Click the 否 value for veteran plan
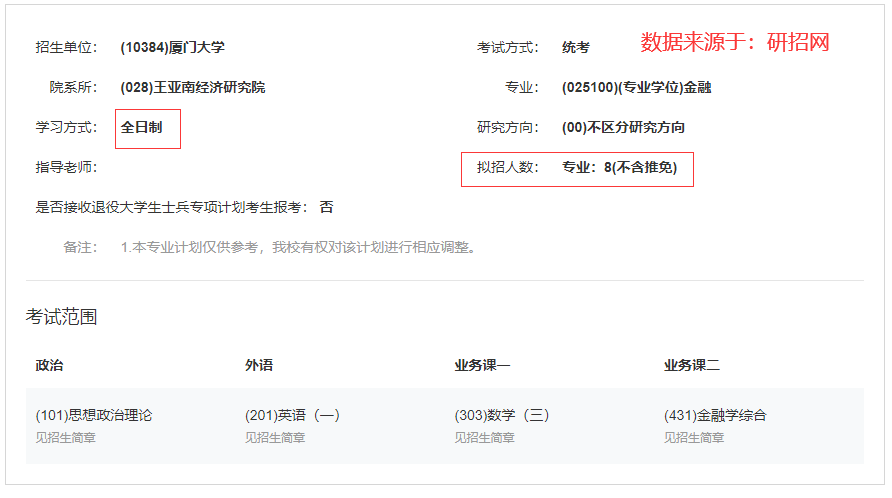 pyautogui.click(x=326, y=207)
